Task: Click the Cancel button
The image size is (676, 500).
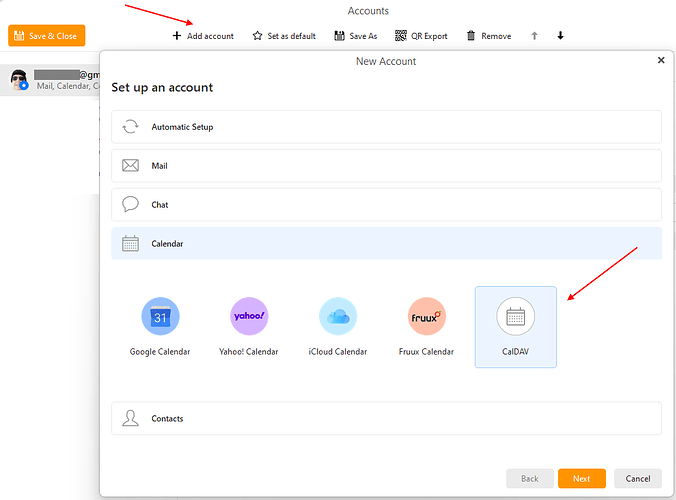Action: [638, 479]
